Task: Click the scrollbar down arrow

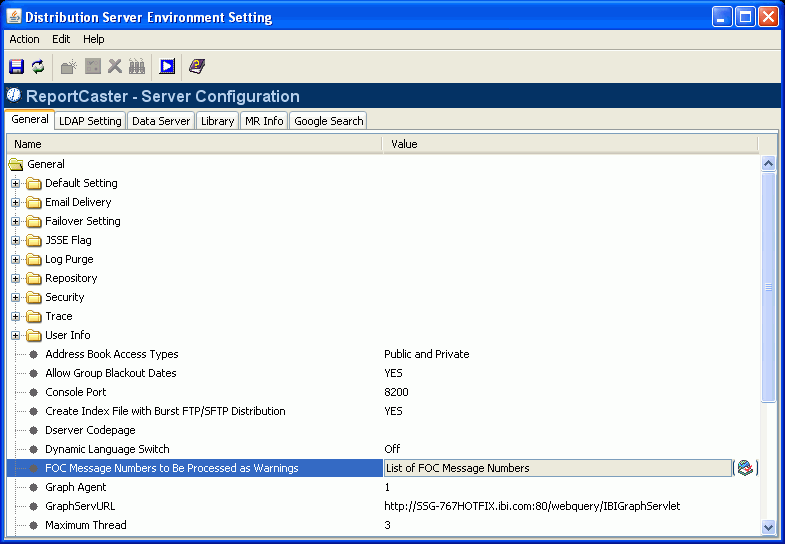Action: [x=768, y=526]
